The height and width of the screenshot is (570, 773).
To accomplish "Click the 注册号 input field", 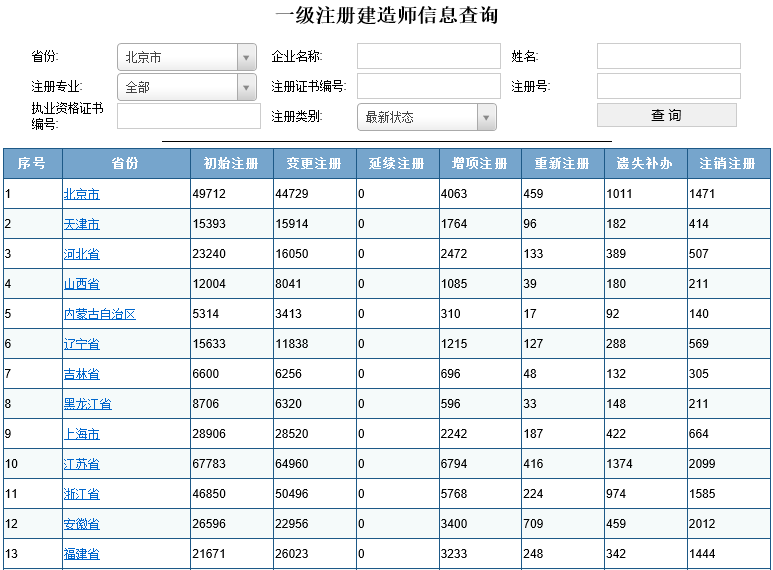I will [x=668, y=86].
